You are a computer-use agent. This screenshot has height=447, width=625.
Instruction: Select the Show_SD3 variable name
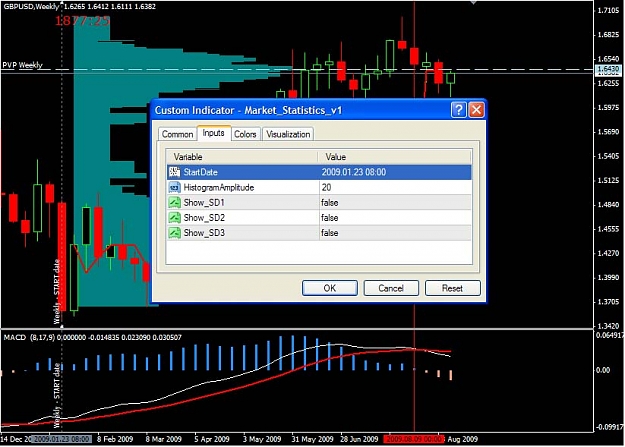[204, 233]
